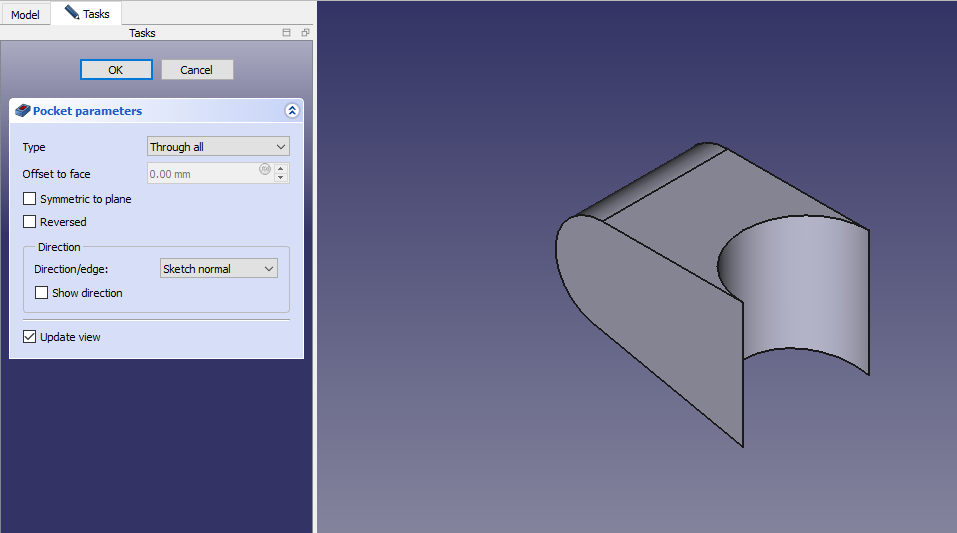
Task: Click the Offset to face input field
Action: (x=203, y=174)
